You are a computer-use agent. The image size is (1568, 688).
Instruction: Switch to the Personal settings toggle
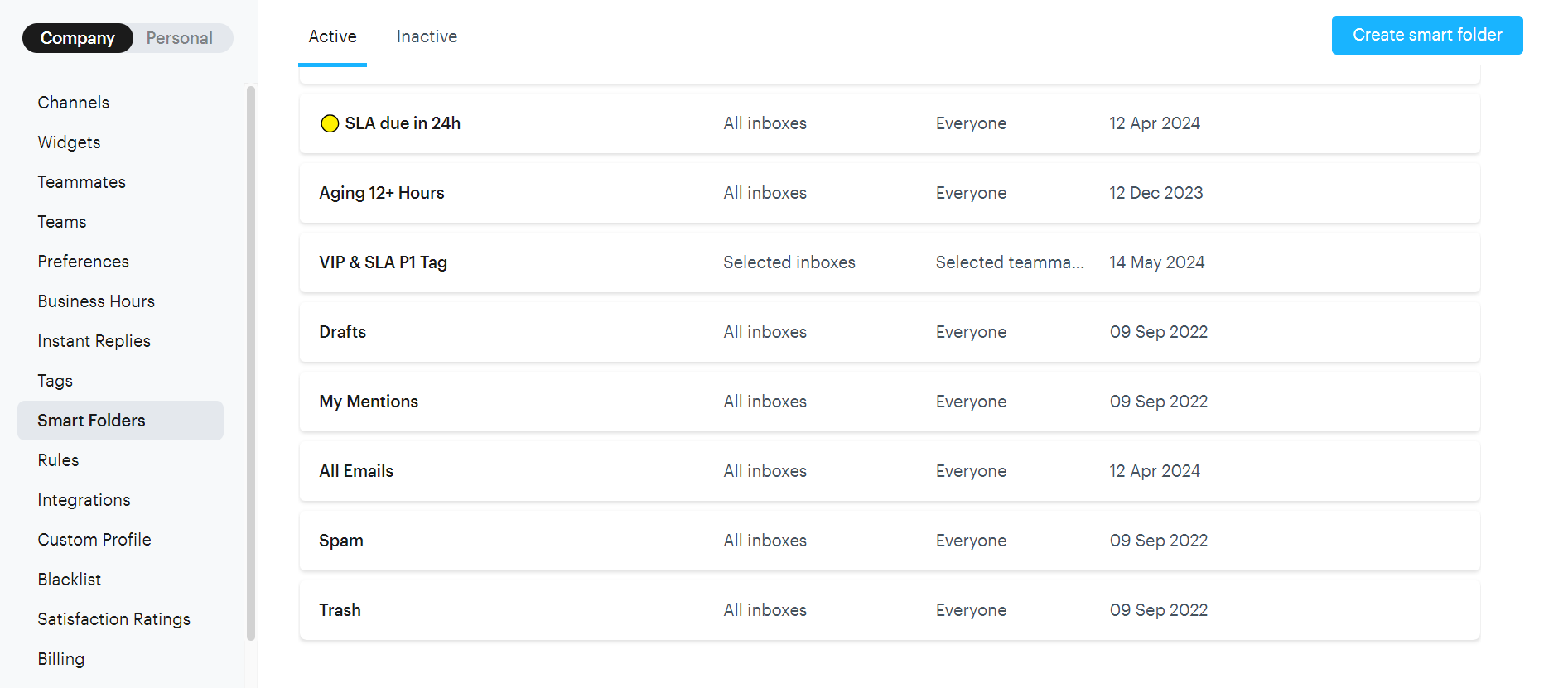[179, 38]
